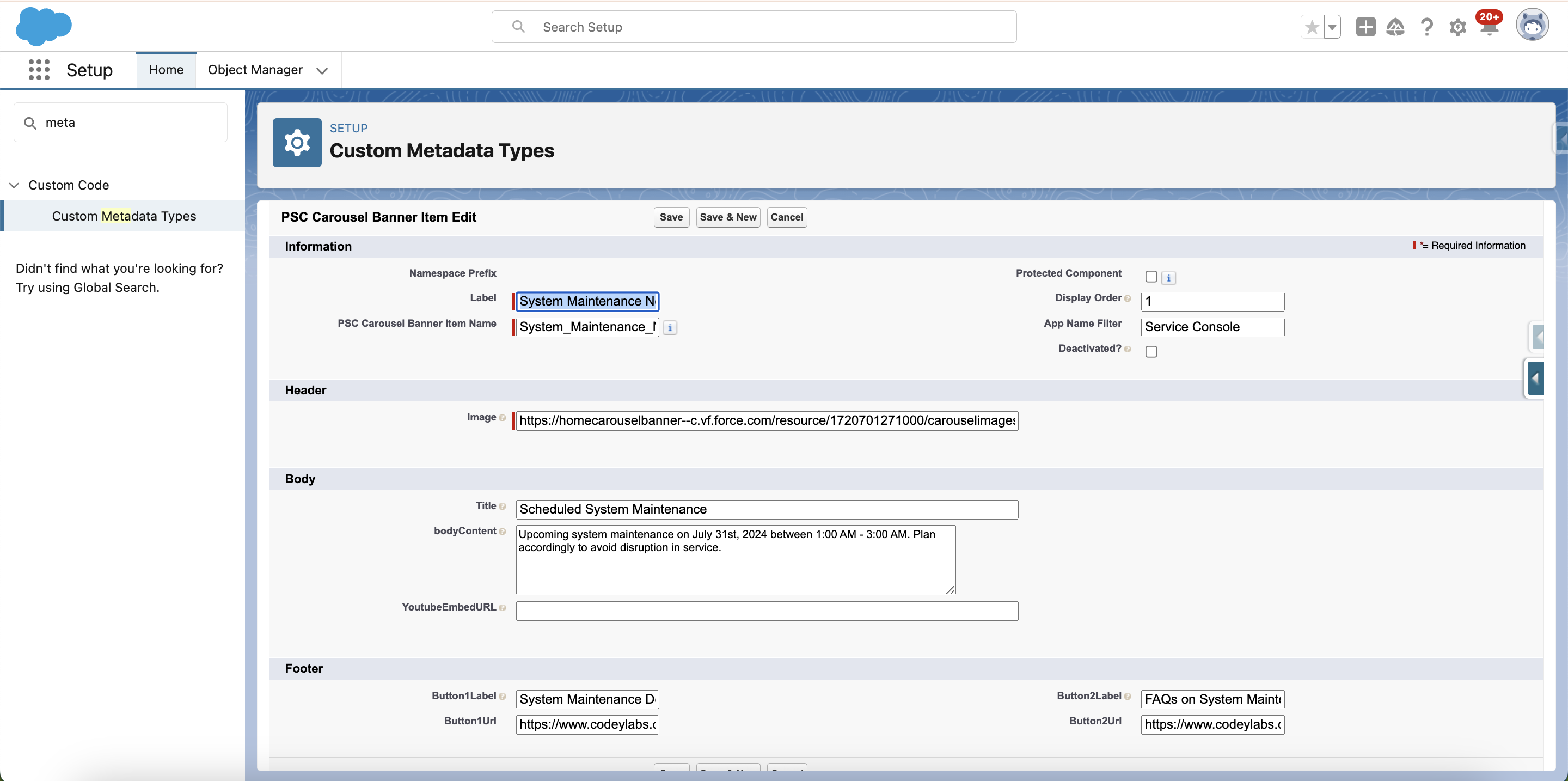This screenshot has height=781, width=1568.
Task: Switch to the Home tab
Action: pyautogui.click(x=166, y=69)
